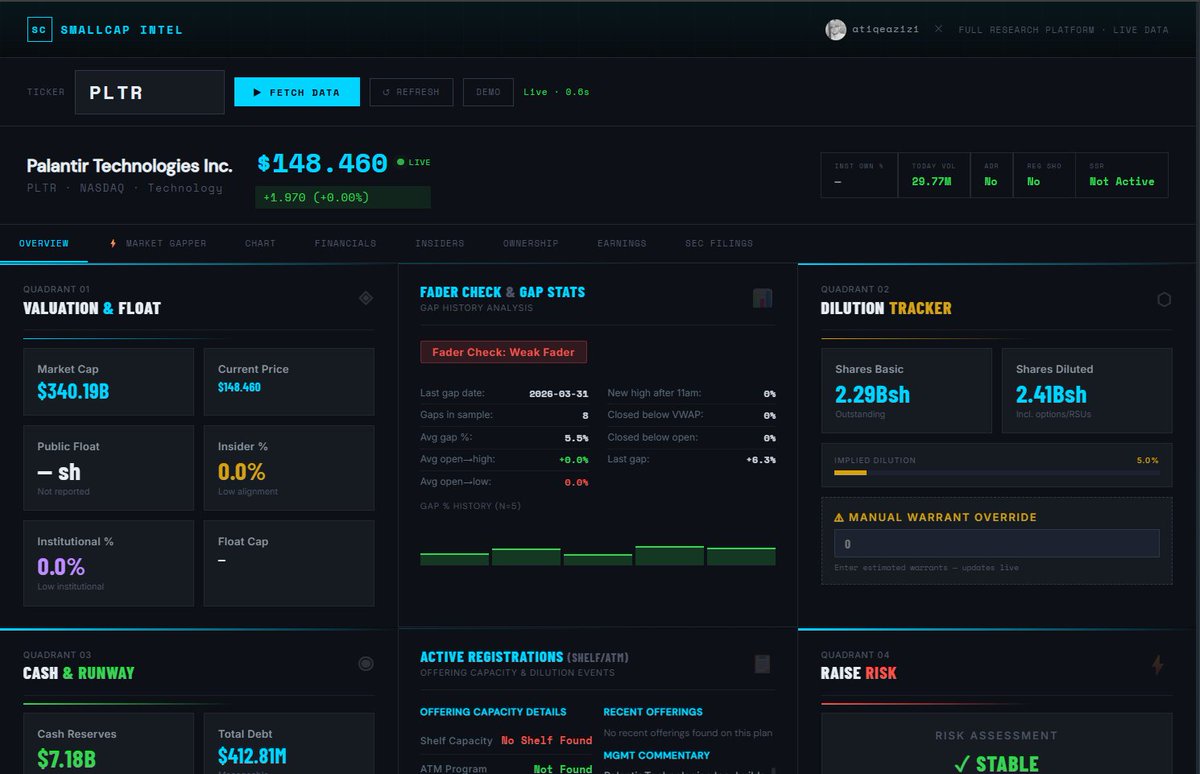Viewport: 1200px width, 774px height.
Task: Click the Closed below open row
Action: coord(691,437)
